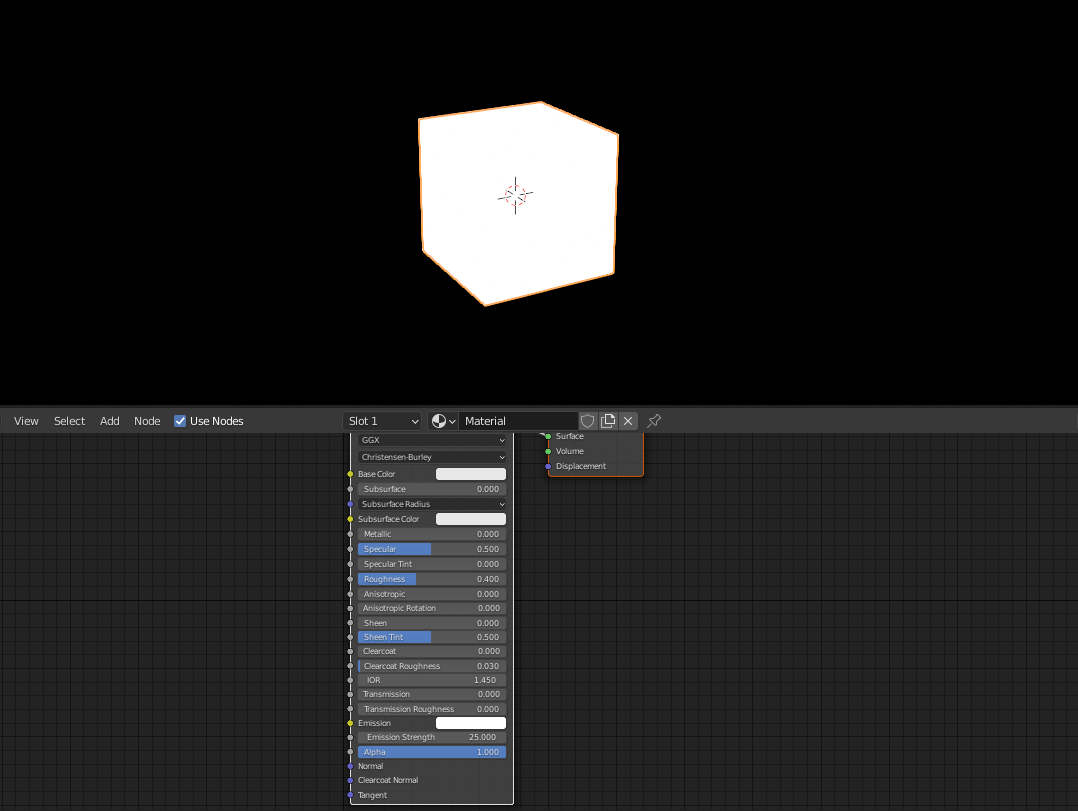This screenshot has width=1078, height=811.
Task: Click the Base Color swatch
Action: [x=472, y=473]
